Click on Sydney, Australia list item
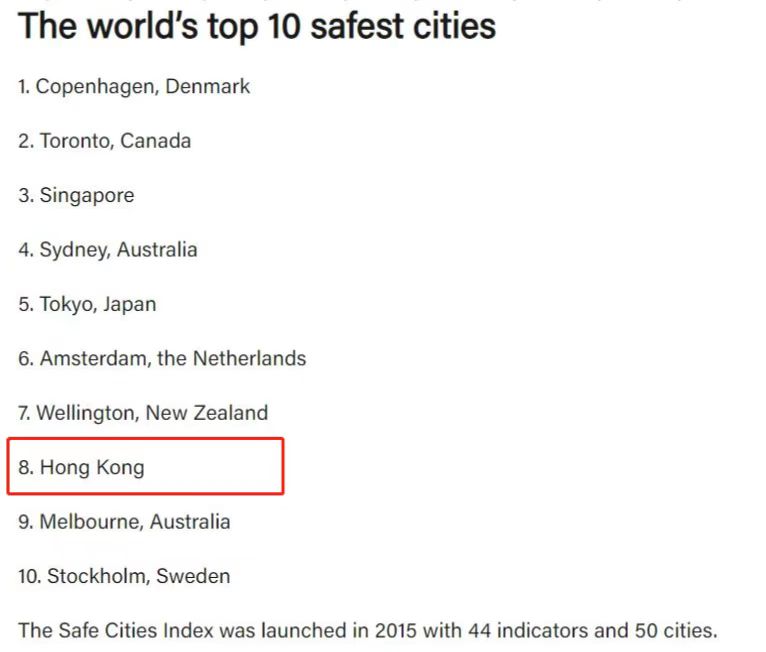This screenshot has height=652, width=766. click(108, 250)
